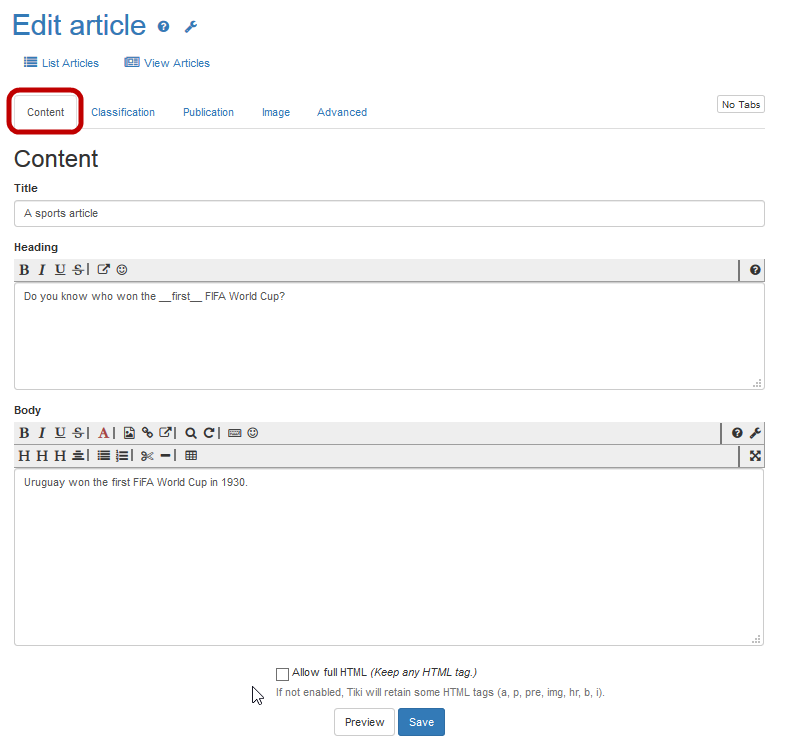Viewport: 785px width, 742px height.
Task: Click Bold in the Body toolbar
Action: [24, 433]
